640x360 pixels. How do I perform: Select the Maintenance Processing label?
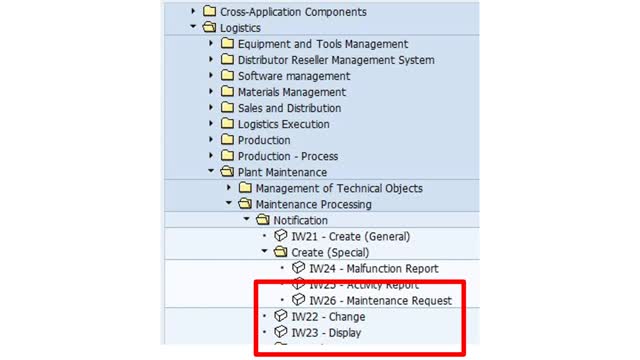[x=313, y=204]
